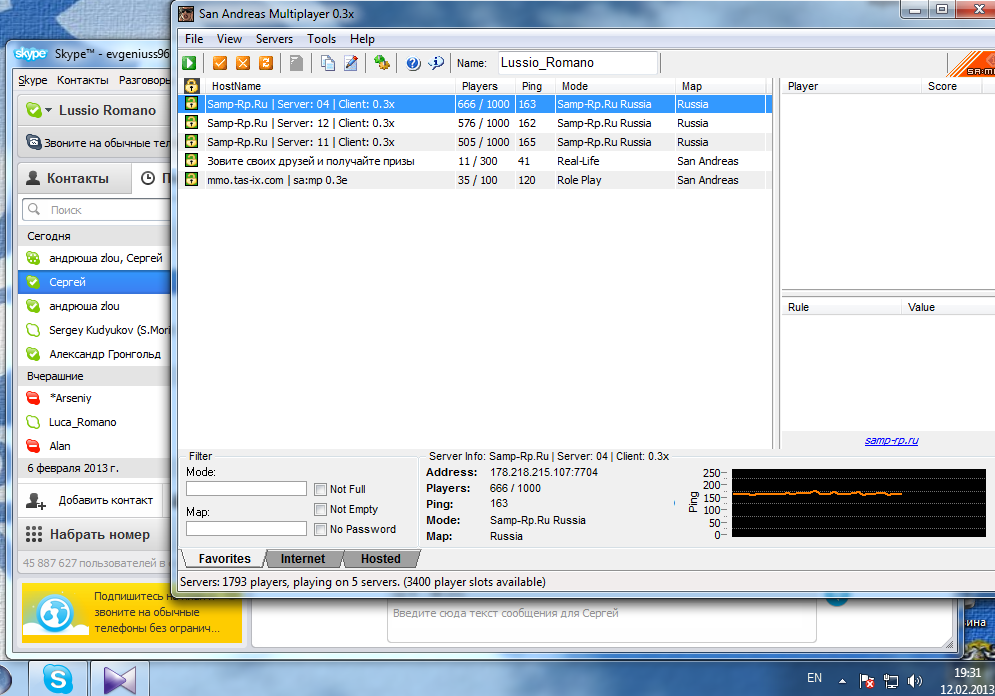This screenshot has height=696, width=995.
Task: Select the Зовите своих друзей server row
Action: pyautogui.click(x=476, y=161)
